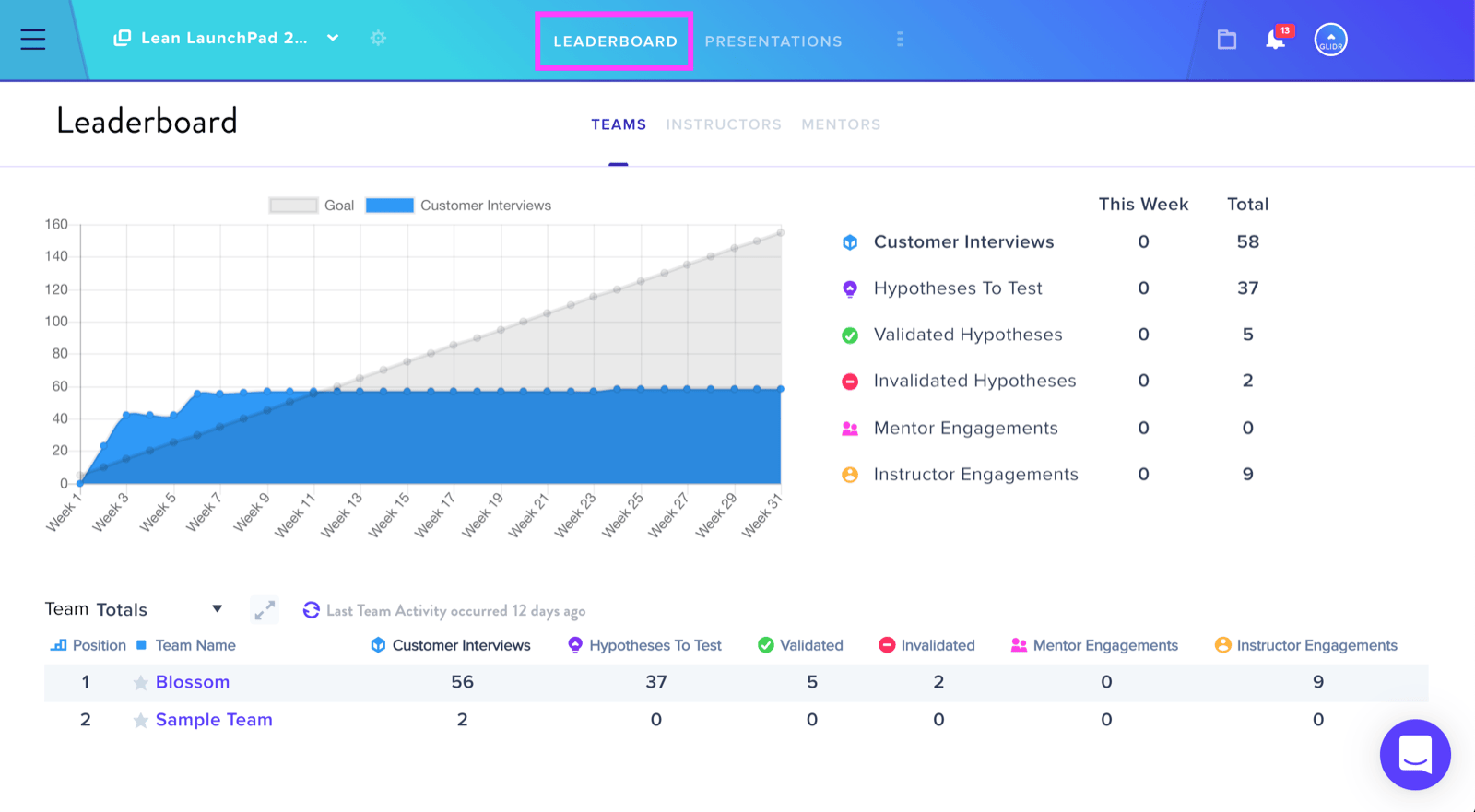This screenshot has height=812, width=1475.
Task: Open the files folder icon
Action: click(x=1226, y=40)
